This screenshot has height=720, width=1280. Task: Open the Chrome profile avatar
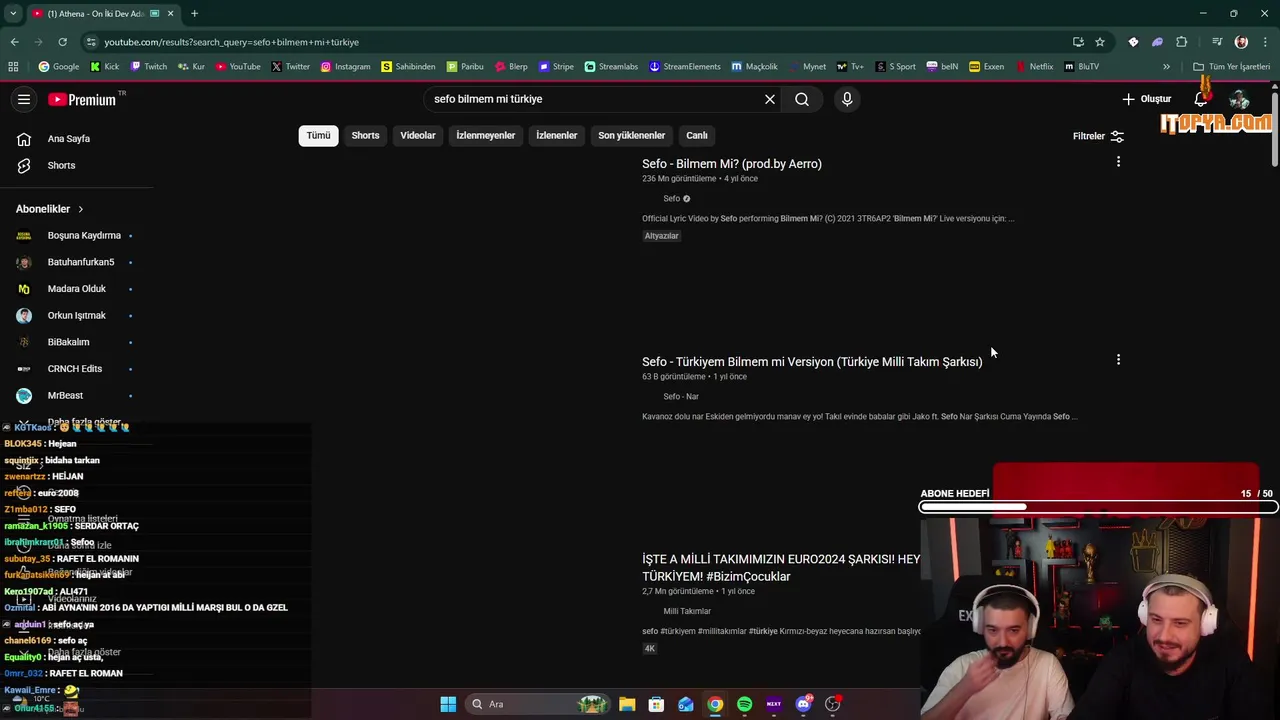(1241, 42)
